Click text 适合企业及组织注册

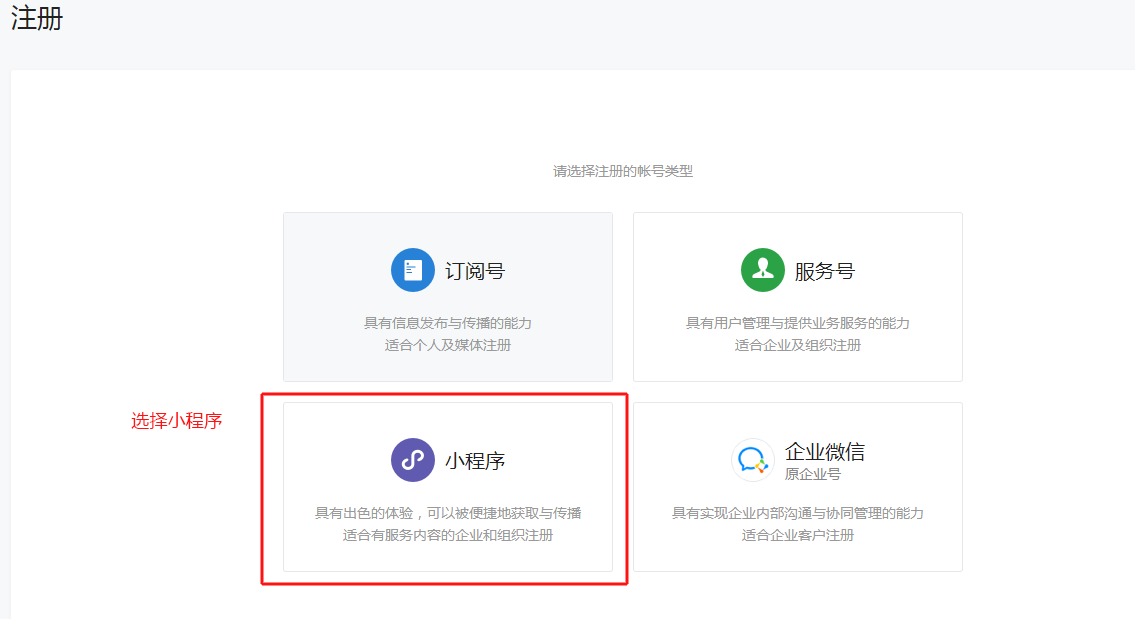pyautogui.click(x=798, y=345)
